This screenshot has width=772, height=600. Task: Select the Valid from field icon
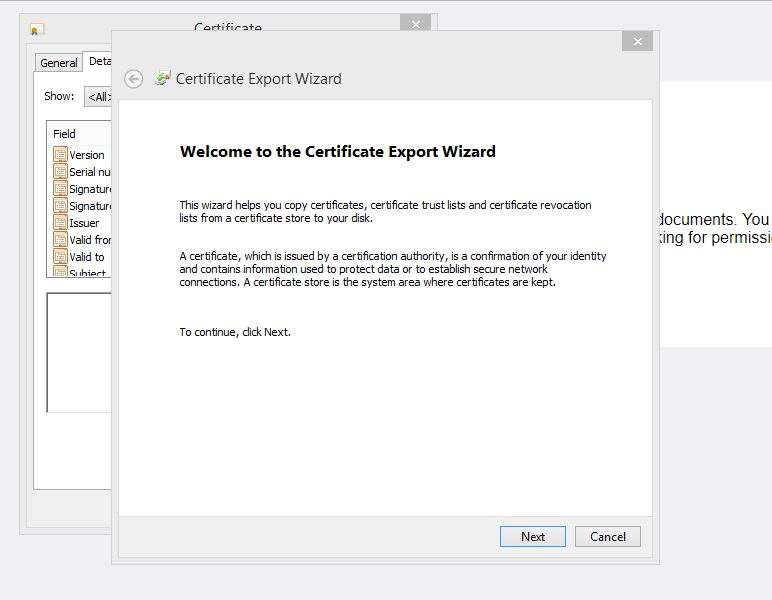[60, 240]
